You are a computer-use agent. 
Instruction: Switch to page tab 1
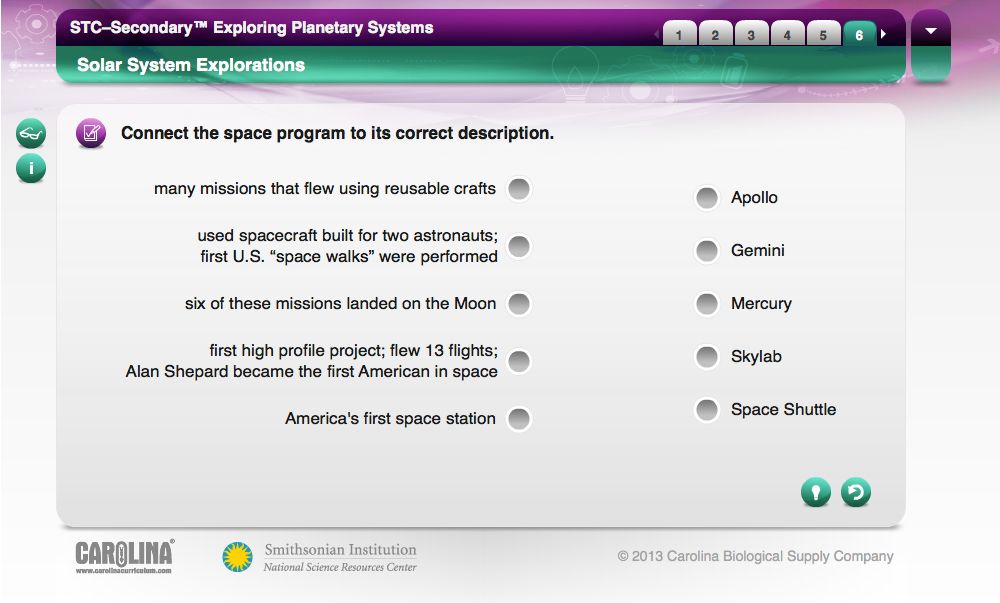pyautogui.click(x=679, y=34)
